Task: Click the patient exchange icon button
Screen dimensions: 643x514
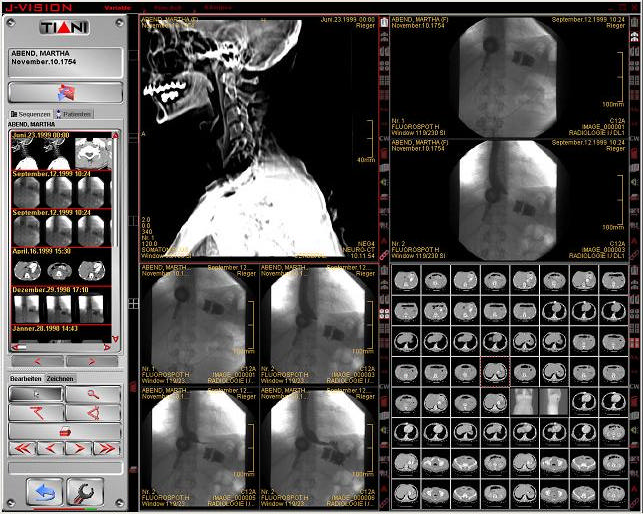Action: [64, 92]
